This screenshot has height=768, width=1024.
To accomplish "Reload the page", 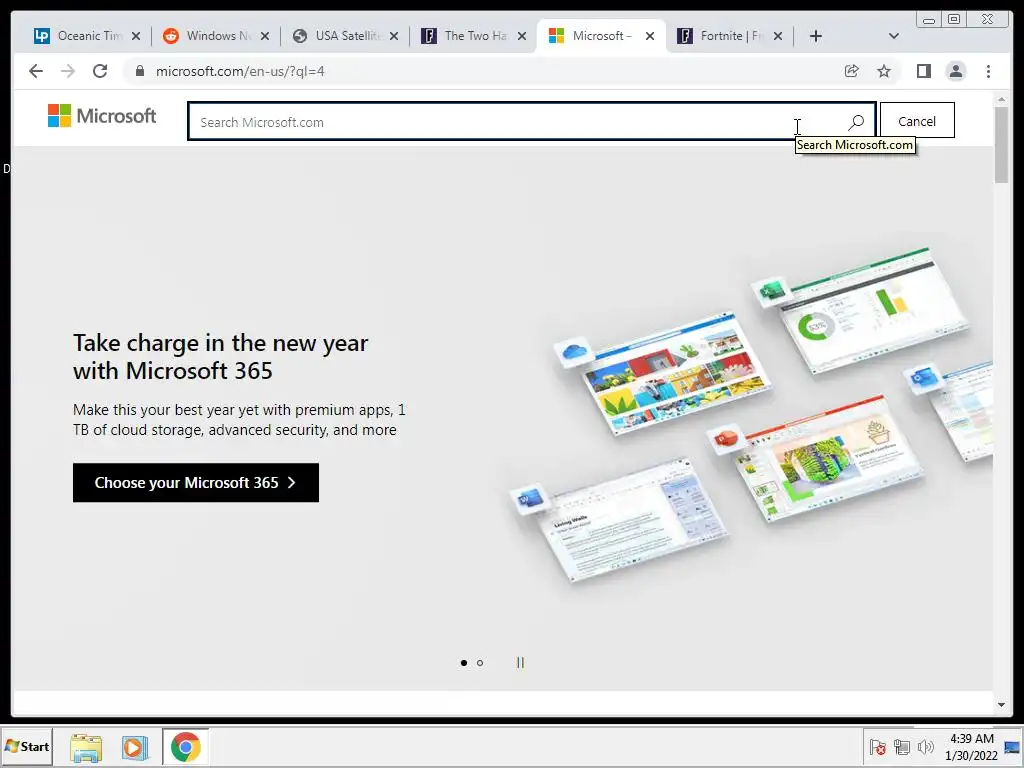I will tap(100, 71).
